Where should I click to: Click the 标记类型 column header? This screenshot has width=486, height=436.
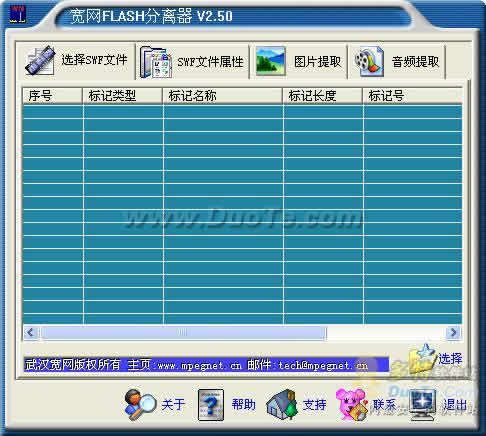[122, 96]
